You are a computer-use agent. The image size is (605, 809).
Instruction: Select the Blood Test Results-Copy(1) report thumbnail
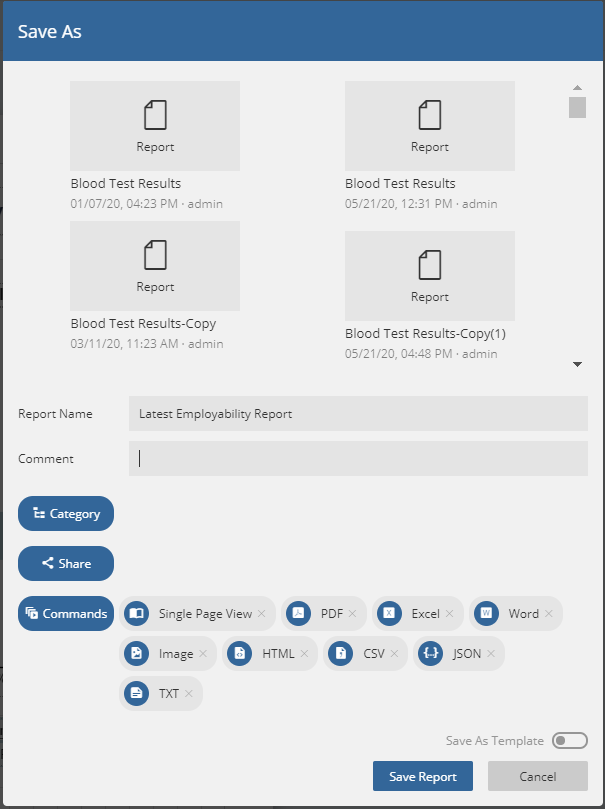(x=430, y=276)
